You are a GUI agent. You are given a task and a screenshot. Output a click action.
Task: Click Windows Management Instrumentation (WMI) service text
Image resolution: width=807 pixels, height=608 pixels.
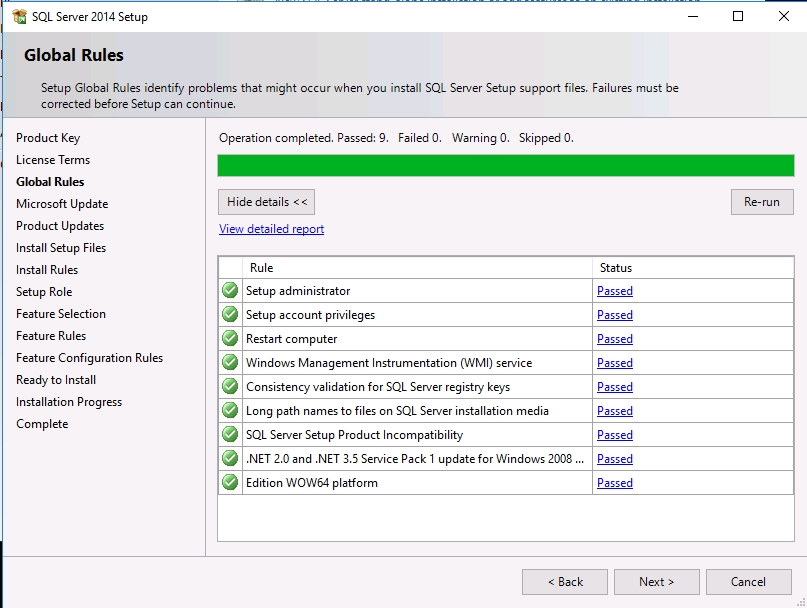[x=389, y=363]
